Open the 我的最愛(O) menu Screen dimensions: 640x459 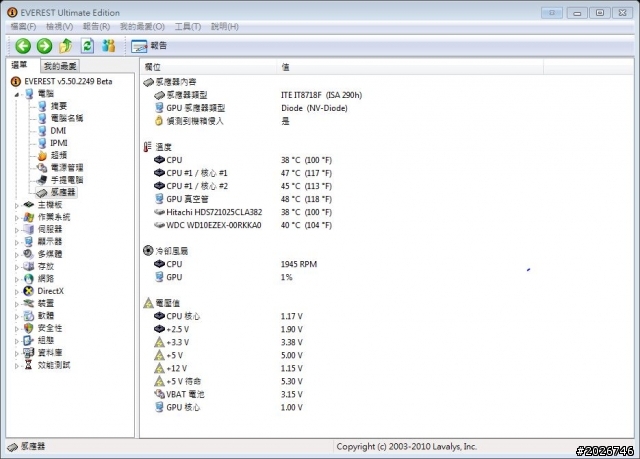click(x=142, y=27)
